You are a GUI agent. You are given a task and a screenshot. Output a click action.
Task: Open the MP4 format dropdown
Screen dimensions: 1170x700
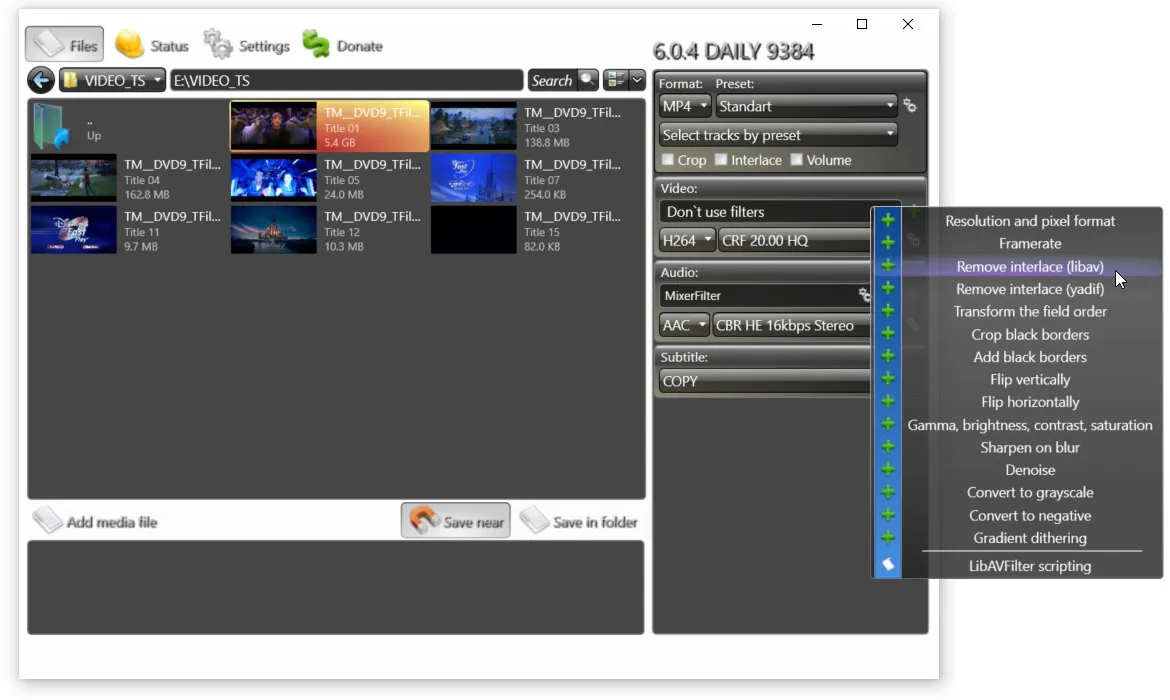[684, 105]
